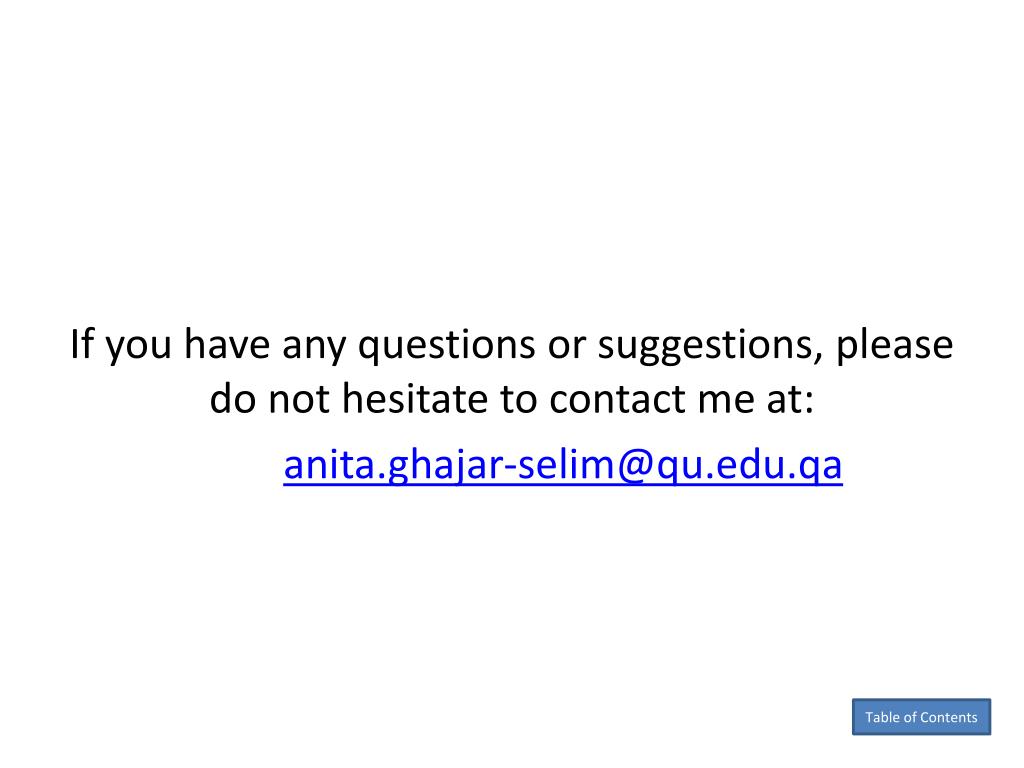This screenshot has height=768, width=1024.
Task: Click the phrase "contact me at:"
Action: pos(682,398)
